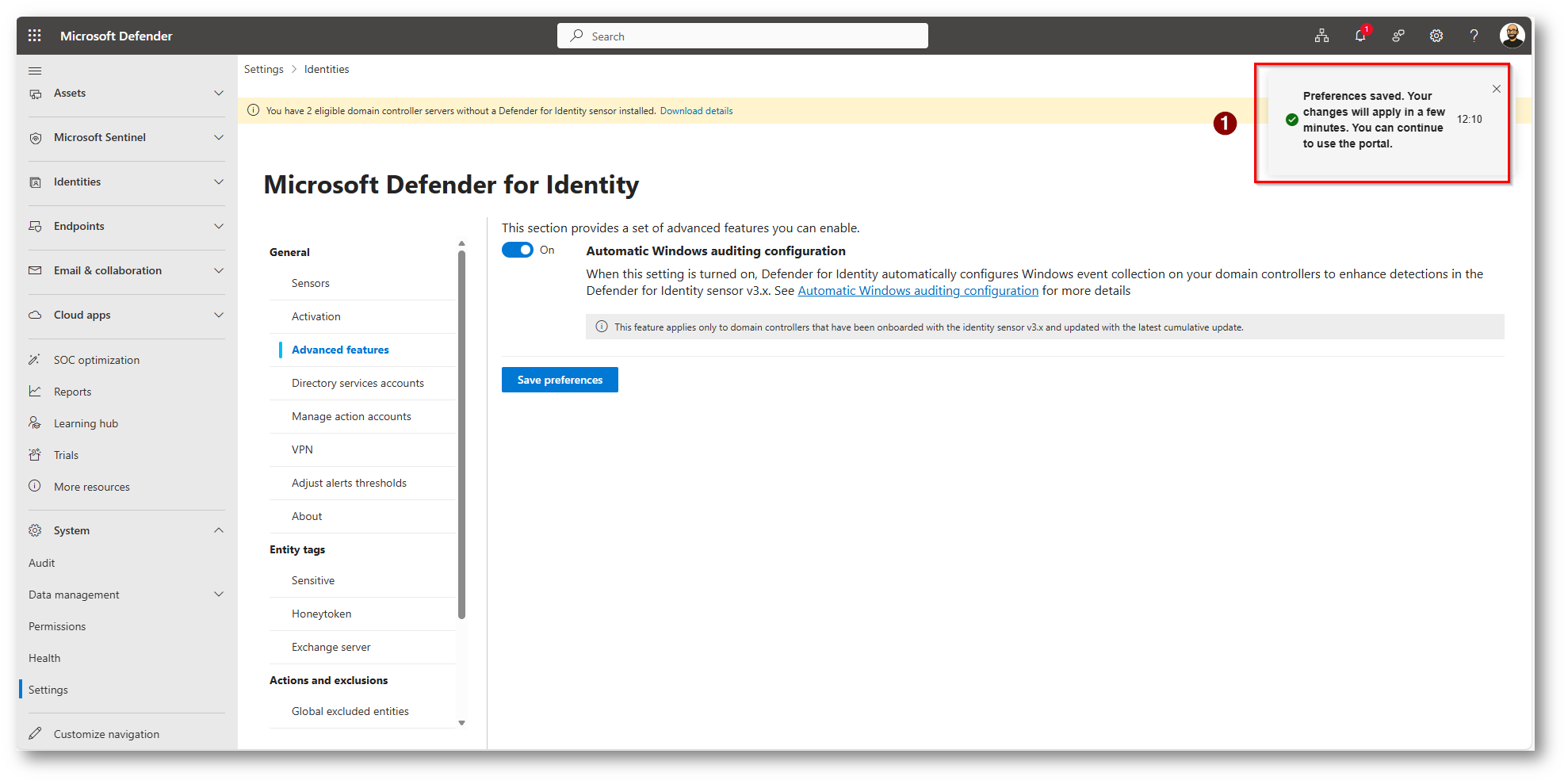Open Help question mark icon

click(1474, 36)
